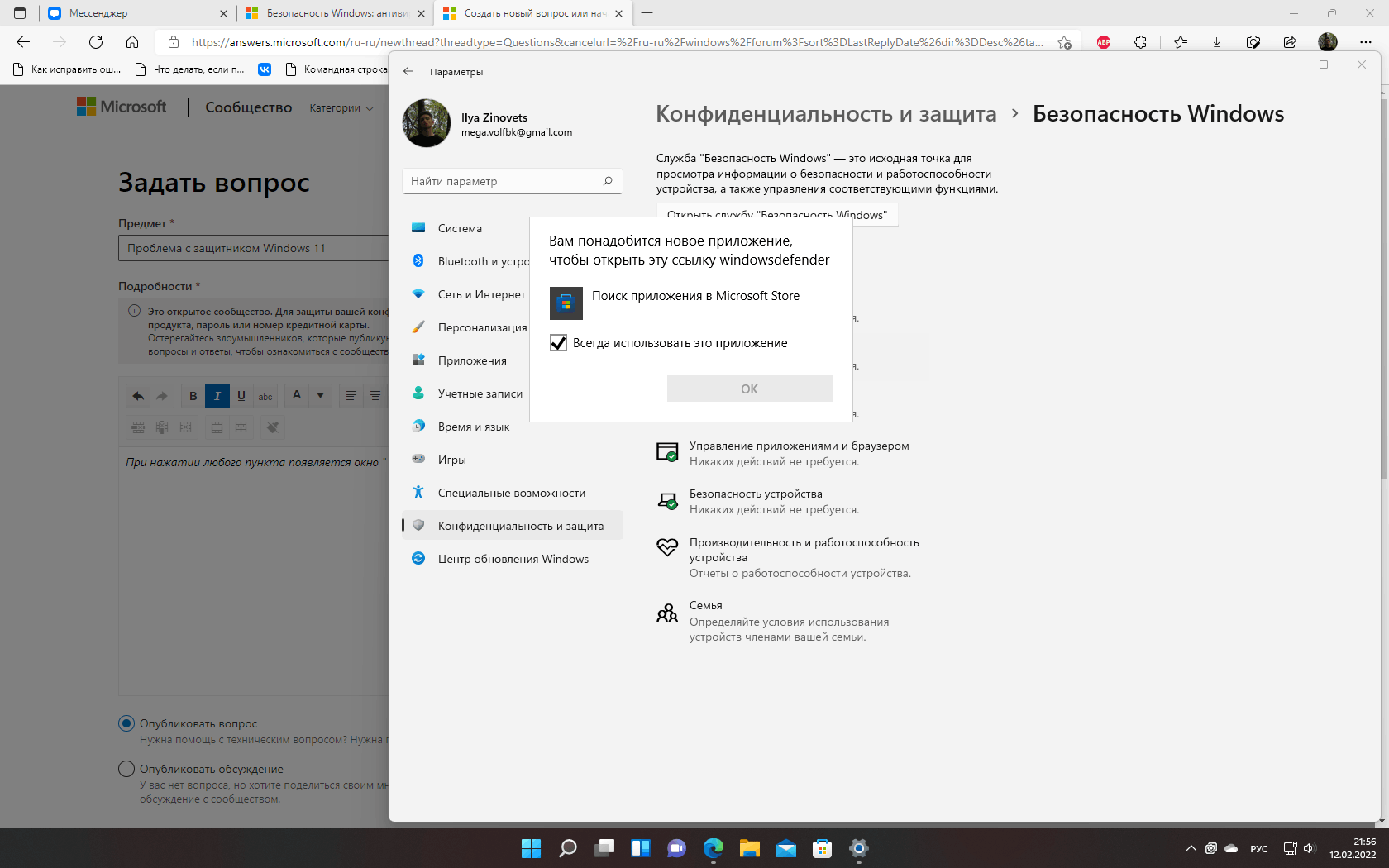This screenshot has height=868, width=1389.
Task: Open browser Favorites list
Action: point(1181,42)
